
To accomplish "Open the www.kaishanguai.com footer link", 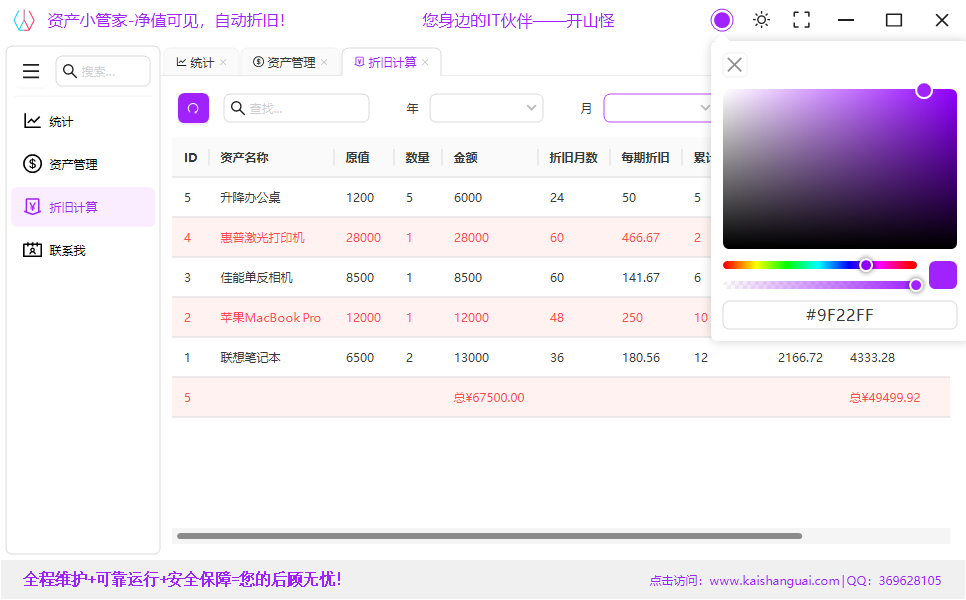I will tap(774, 580).
